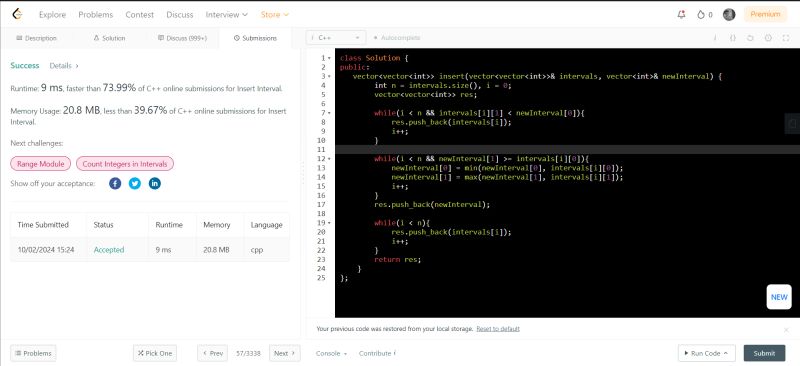Screen dimensions: 800x366
Task: Expand submission Details
Action: (x=64, y=65)
